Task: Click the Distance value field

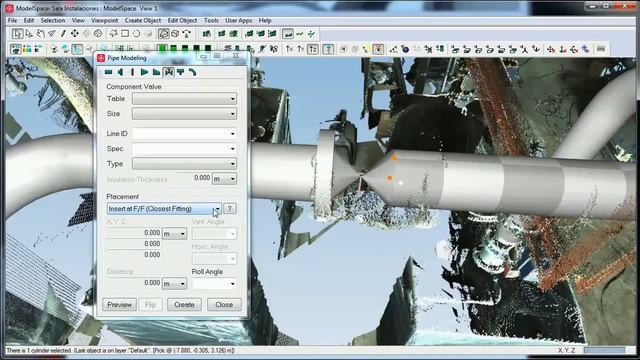Action: [x=134, y=283]
